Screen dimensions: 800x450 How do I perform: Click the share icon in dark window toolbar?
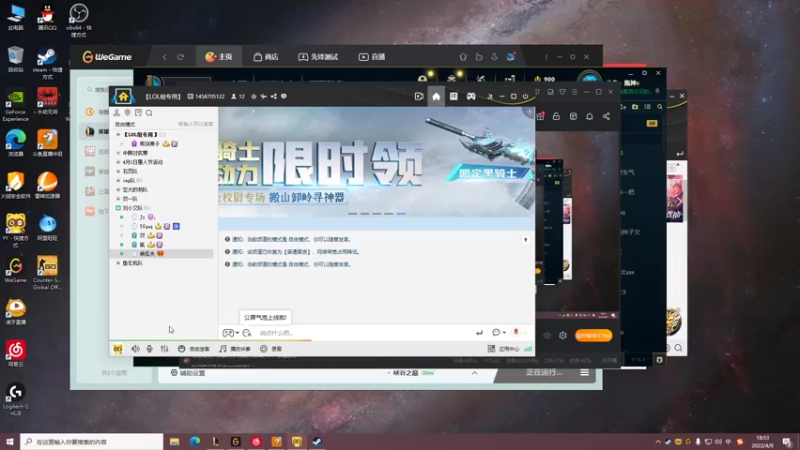pos(606,116)
